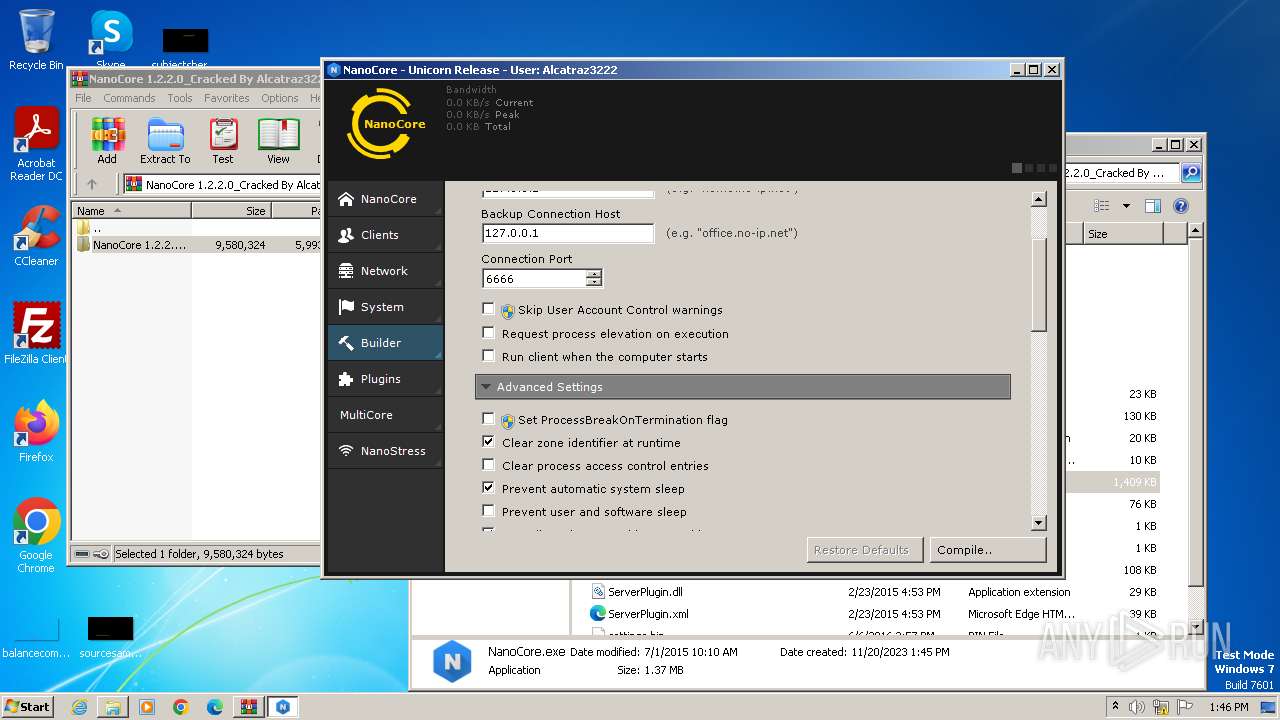Click the WinRAR Test icon
Screen dimensions: 1280x720
223,141
